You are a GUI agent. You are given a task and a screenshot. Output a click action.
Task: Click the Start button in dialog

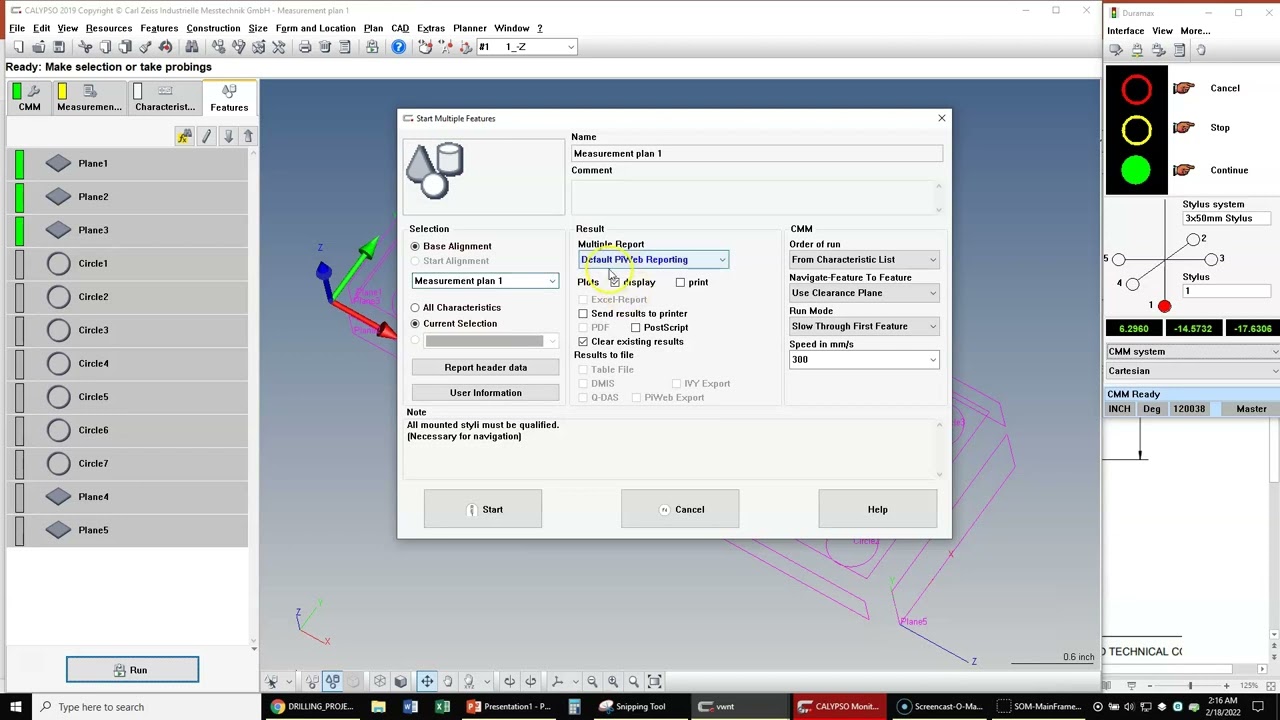pyautogui.click(x=483, y=510)
